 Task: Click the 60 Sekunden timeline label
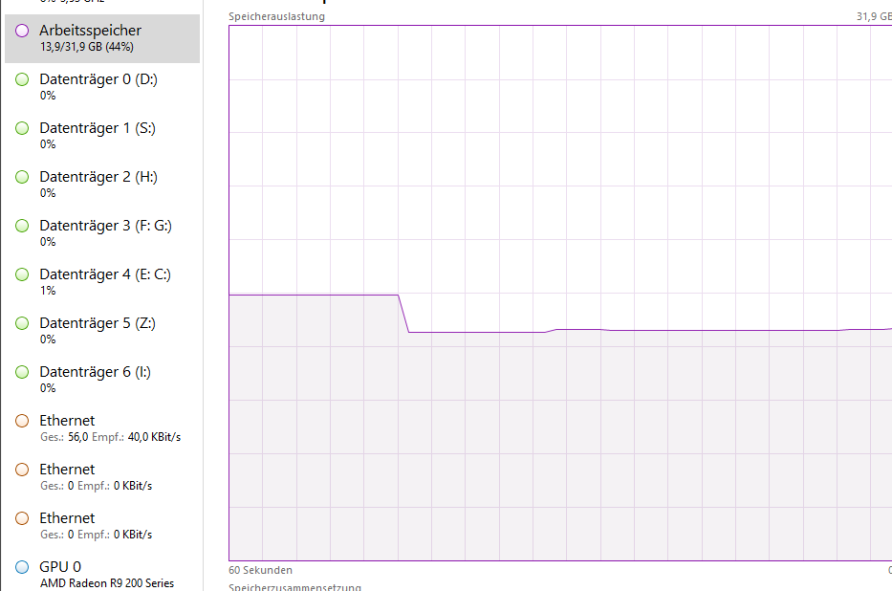coord(259,570)
